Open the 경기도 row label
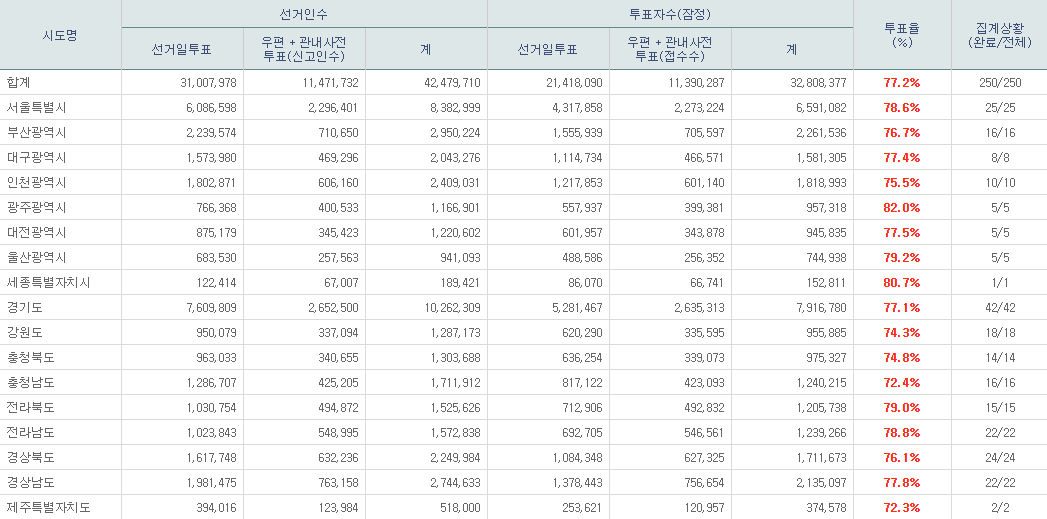The height and width of the screenshot is (519, 1047). click(x=25, y=307)
